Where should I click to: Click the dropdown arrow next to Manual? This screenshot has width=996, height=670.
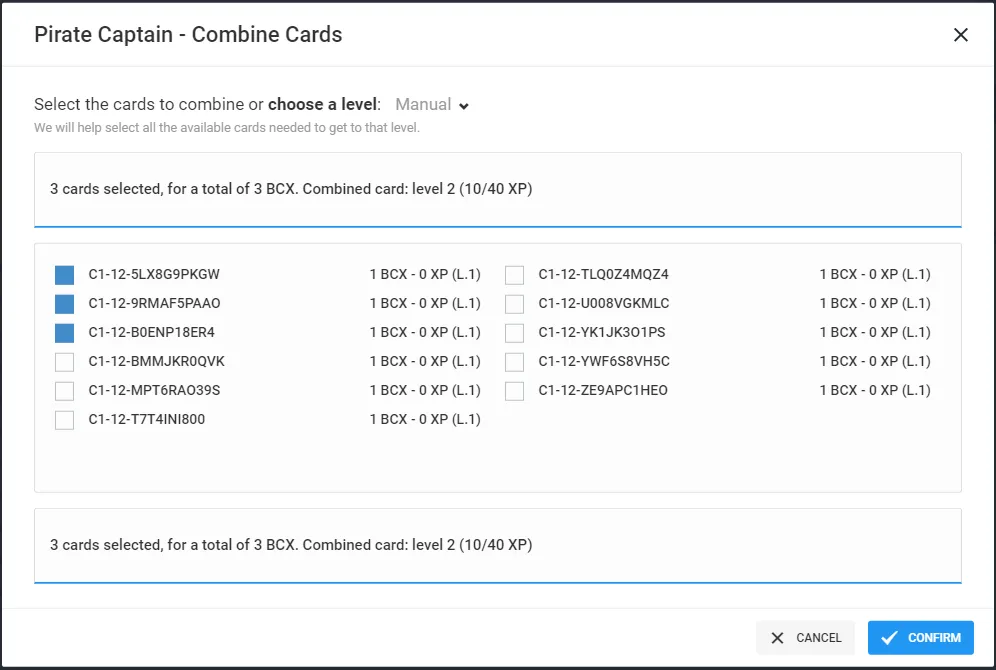click(464, 106)
